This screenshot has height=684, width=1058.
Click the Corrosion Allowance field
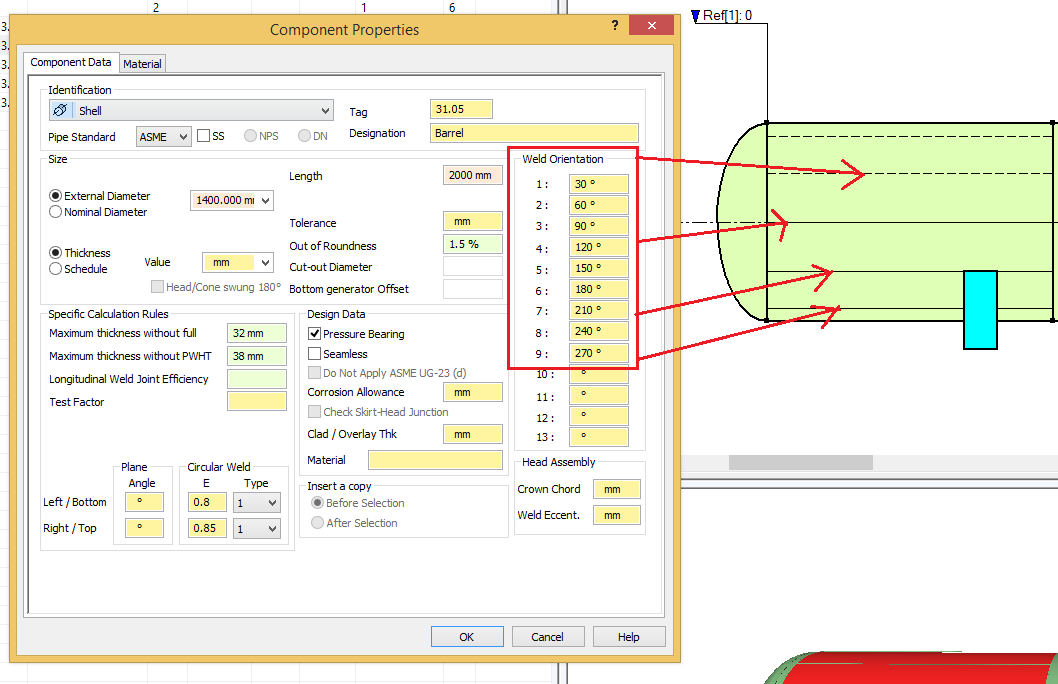pyautogui.click(x=472, y=392)
